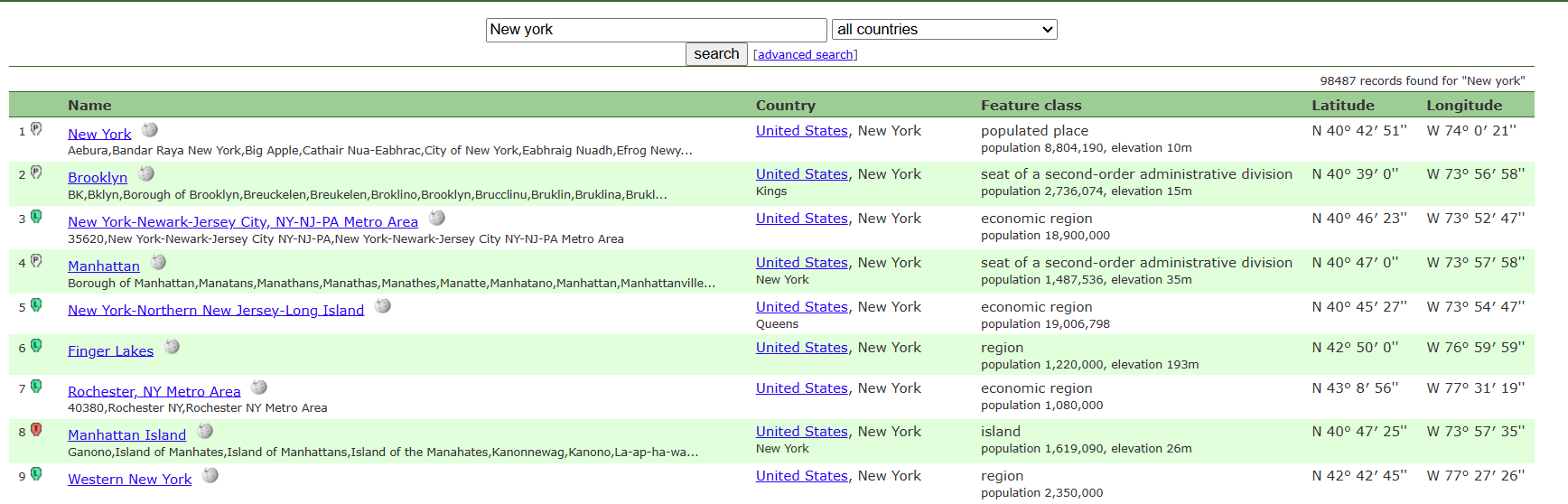The height and width of the screenshot is (504, 1568).
Task: Open the advanced search link
Action: pyautogui.click(x=806, y=55)
